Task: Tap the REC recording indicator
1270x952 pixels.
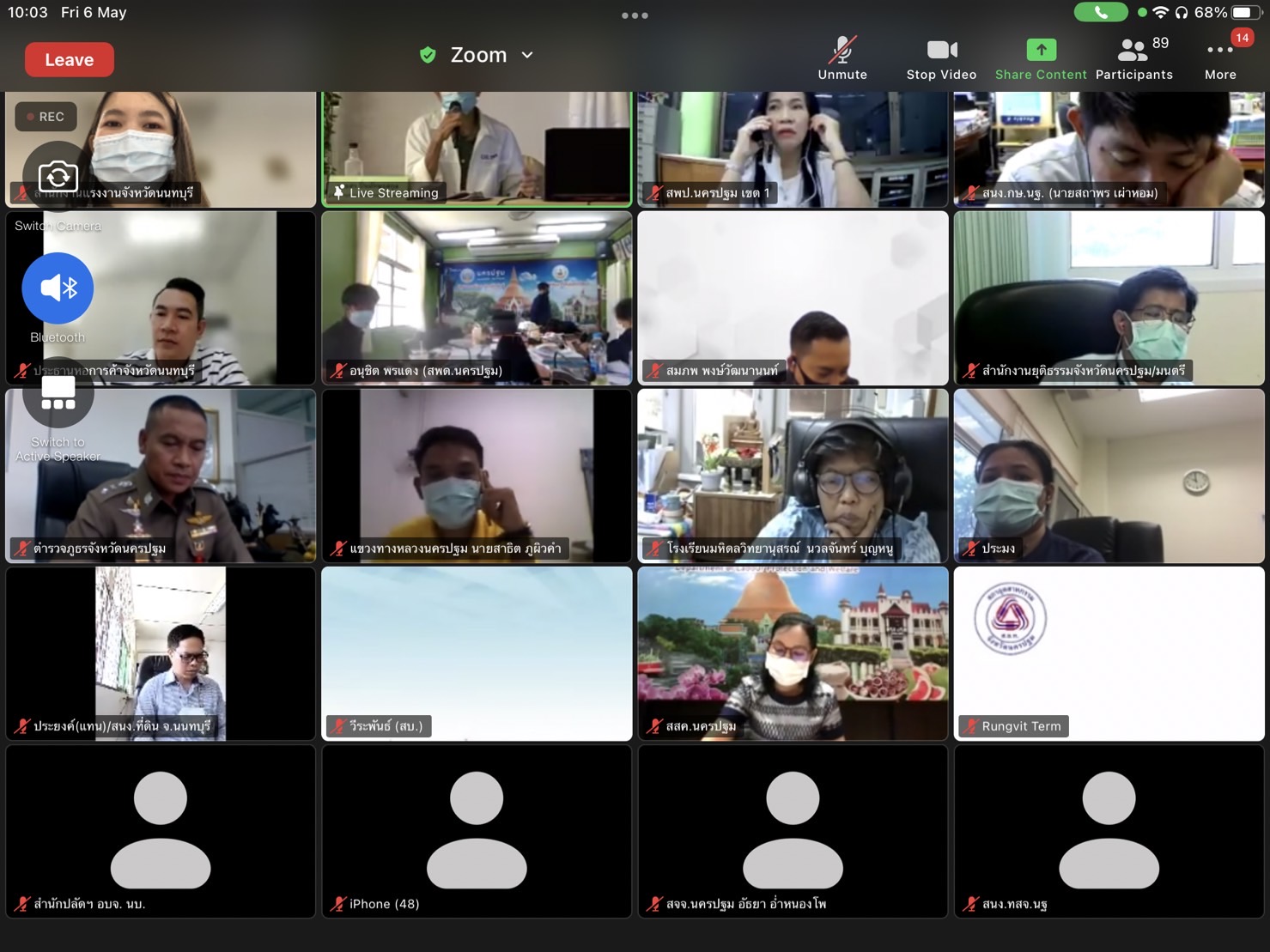Action: (46, 117)
